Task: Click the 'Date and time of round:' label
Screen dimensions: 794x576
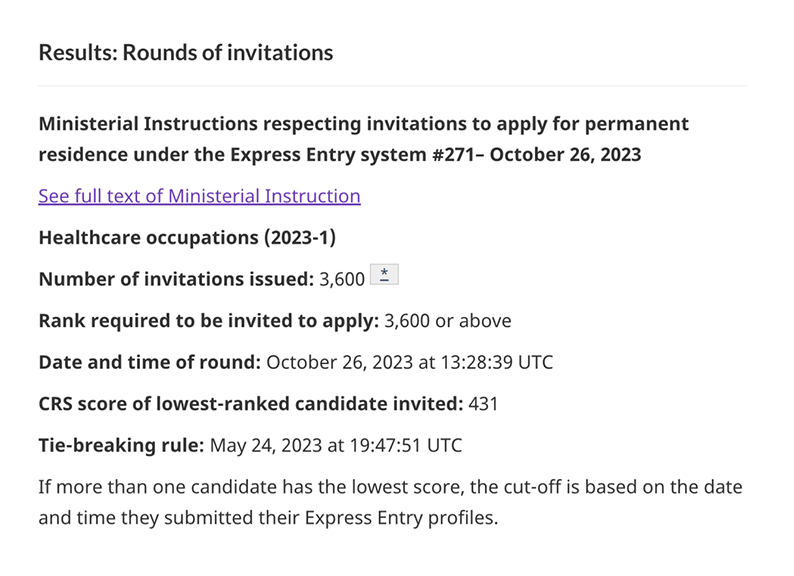Action: coord(150,362)
